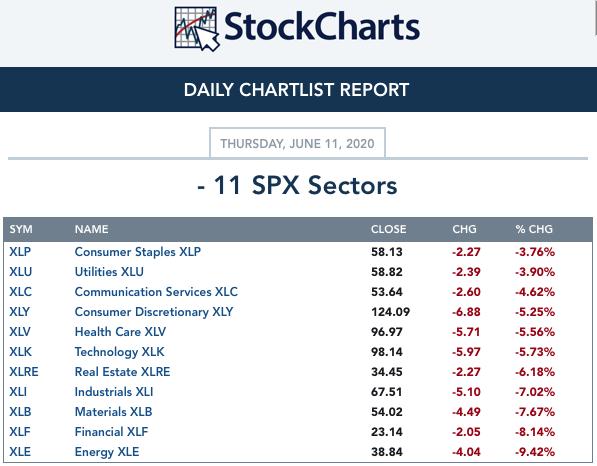This screenshot has height=466, width=597.
Task: Click the % CHG column header
Action: [x=534, y=229]
